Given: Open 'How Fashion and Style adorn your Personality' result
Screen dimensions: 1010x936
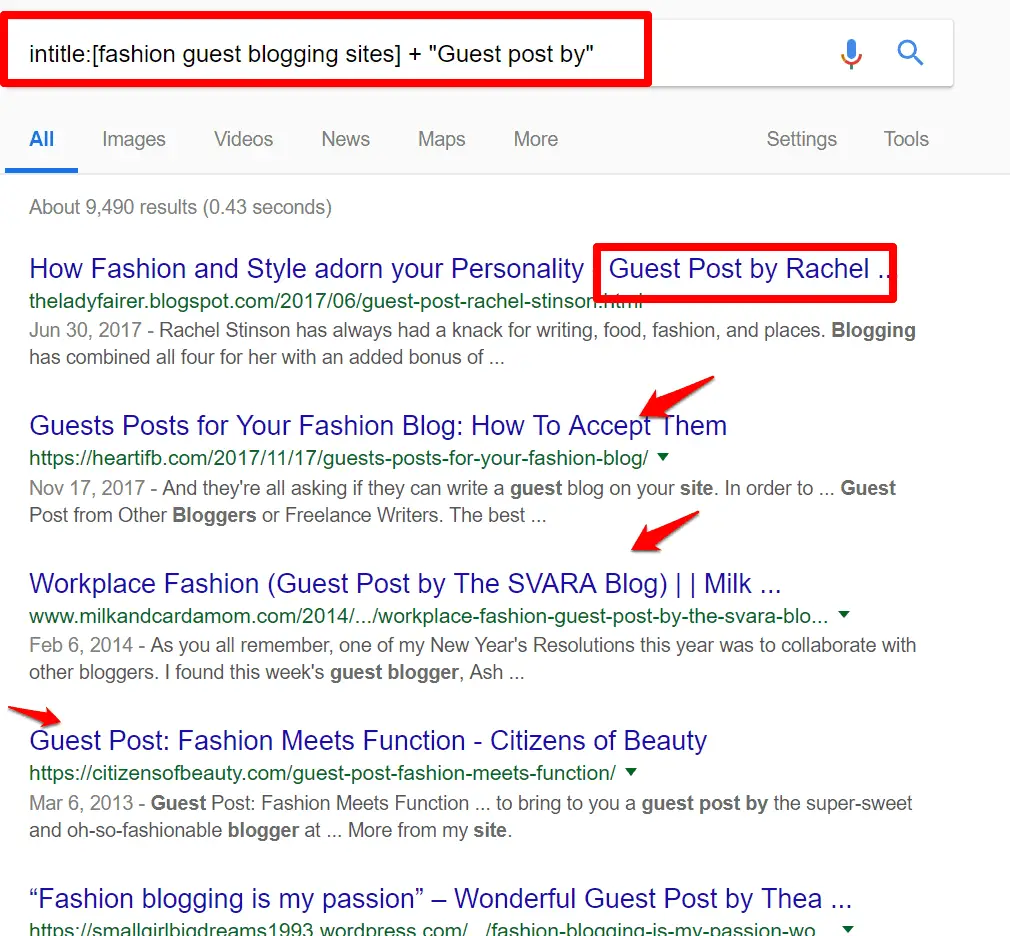Looking at the screenshot, I should pos(460,269).
